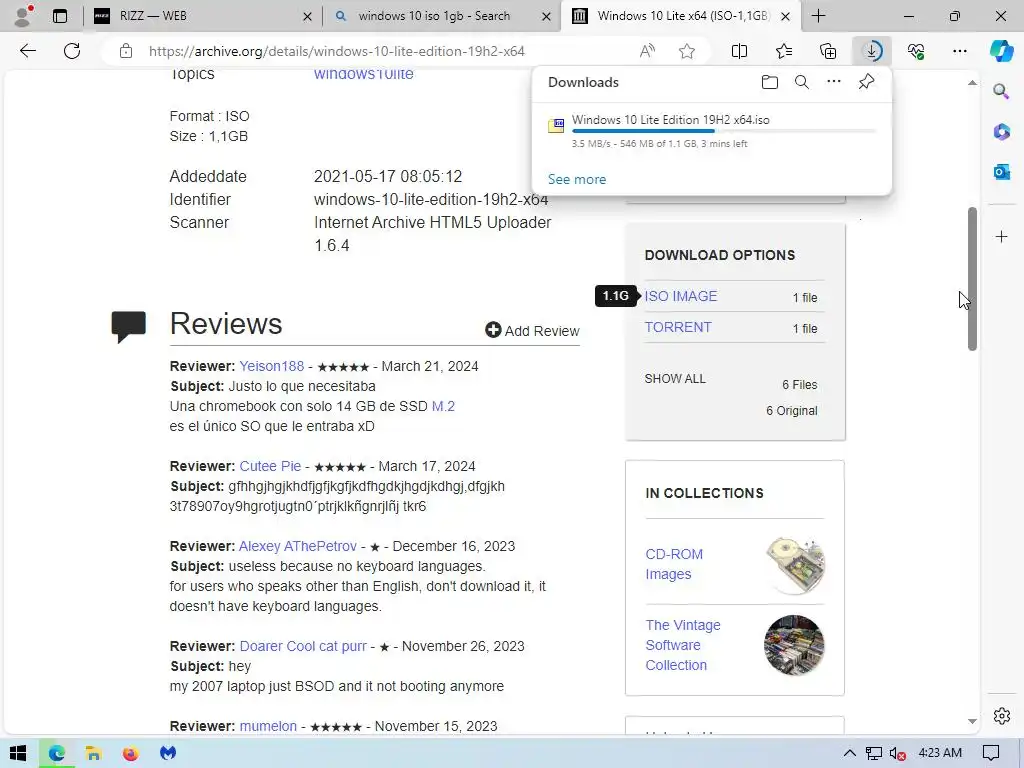
Task: Launch Firefox from the taskbar
Action: [x=131, y=753]
